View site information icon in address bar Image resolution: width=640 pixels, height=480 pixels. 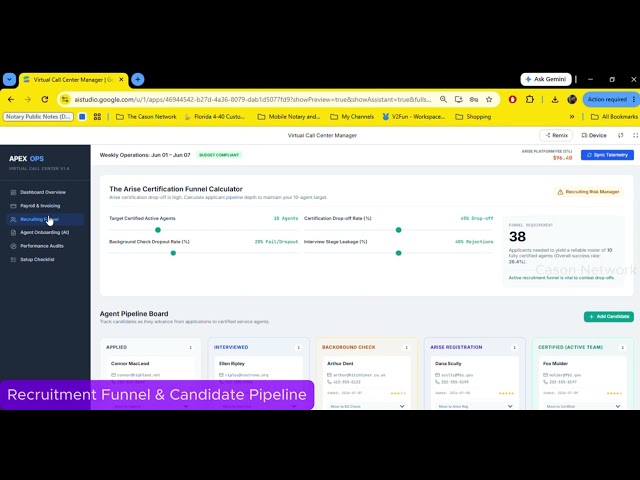click(65, 99)
